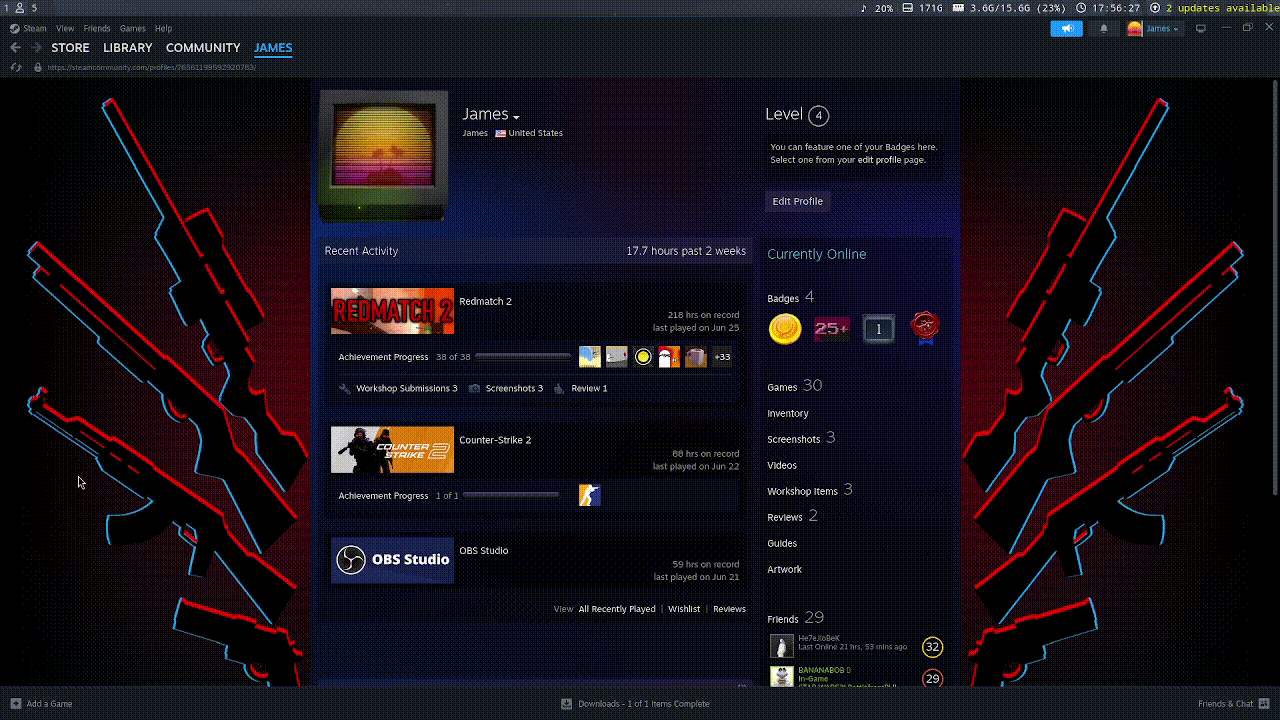The height and width of the screenshot is (720, 1280).
Task: Go to the STORE tab
Action: [70, 48]
